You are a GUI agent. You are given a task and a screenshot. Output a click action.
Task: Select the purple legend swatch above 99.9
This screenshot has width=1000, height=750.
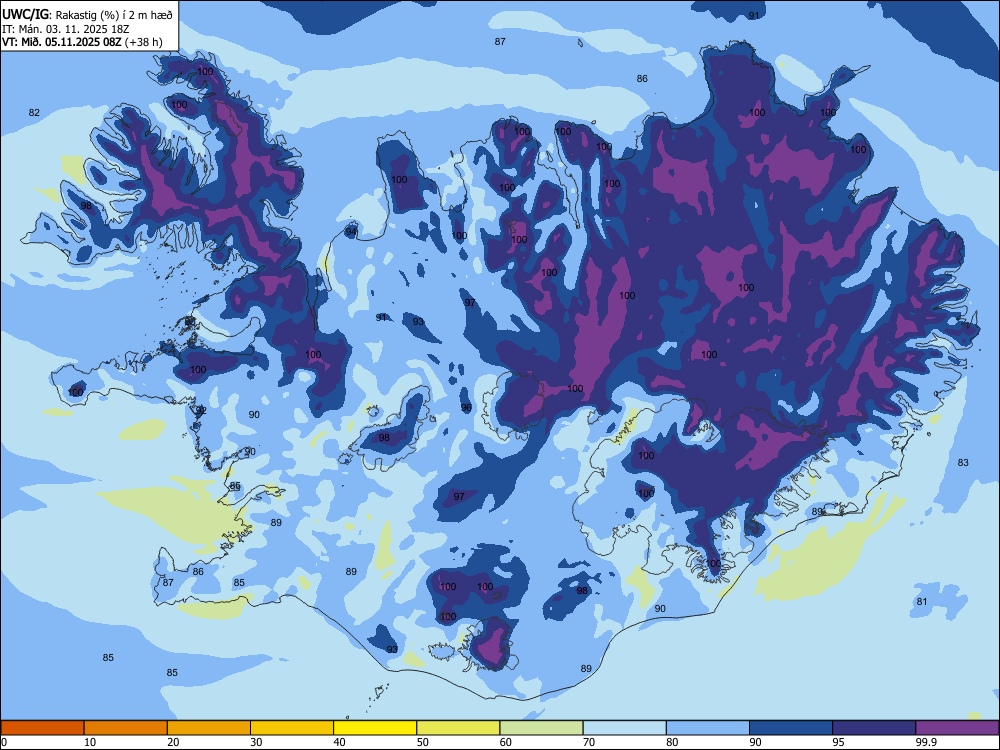tap(957, 728)
